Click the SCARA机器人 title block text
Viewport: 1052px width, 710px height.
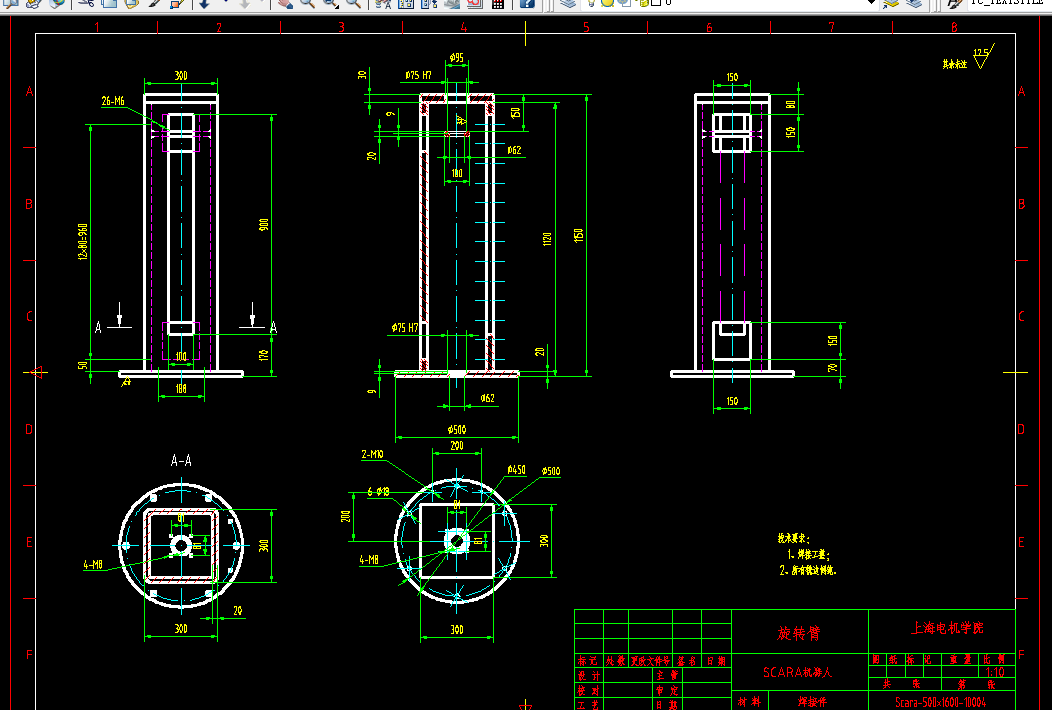pos(797,672)
